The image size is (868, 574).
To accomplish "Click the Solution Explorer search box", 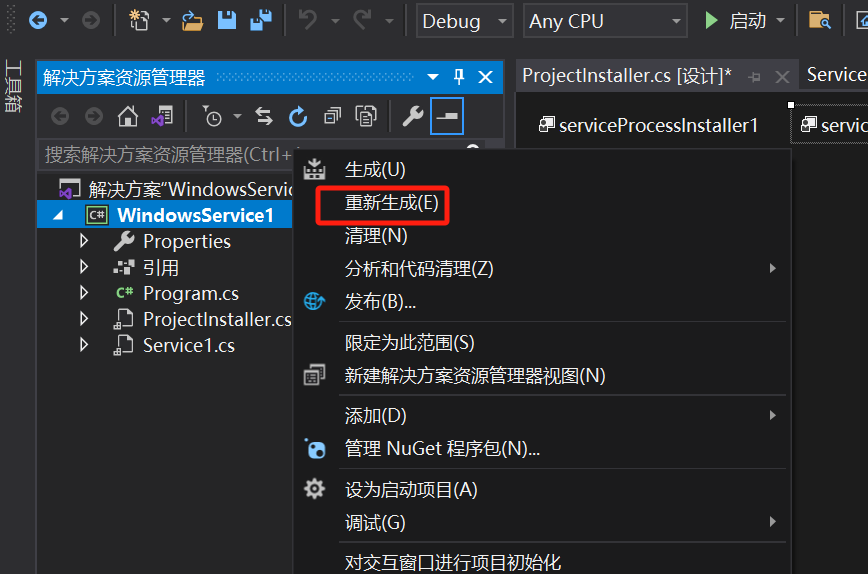I will (x=260, y=154).
